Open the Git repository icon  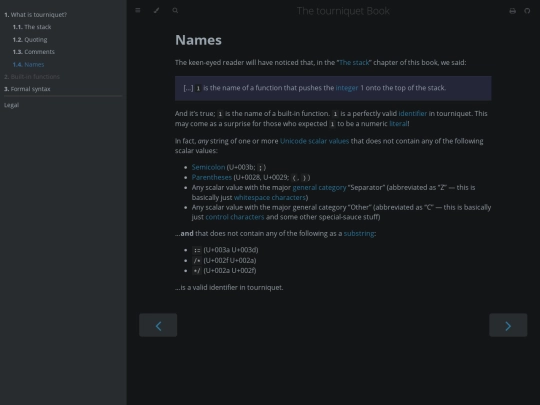[527, 11]
